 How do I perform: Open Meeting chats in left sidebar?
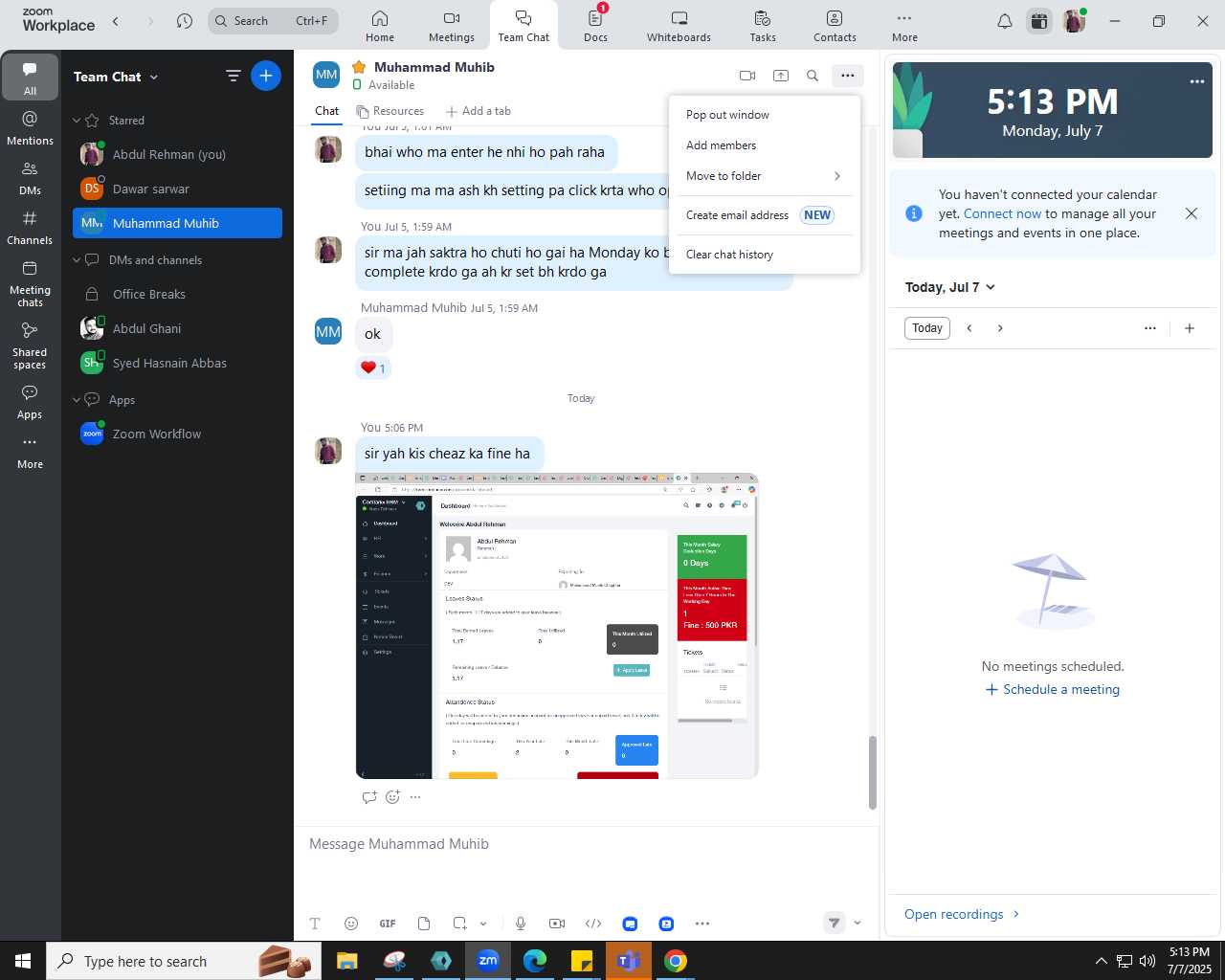(31, 283)
